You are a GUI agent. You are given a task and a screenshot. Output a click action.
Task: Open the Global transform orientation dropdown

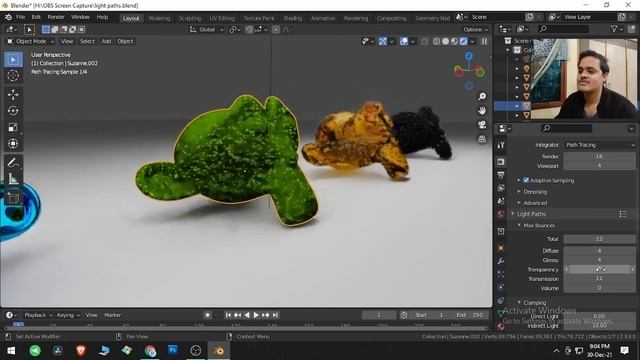[x=207, y=29]
